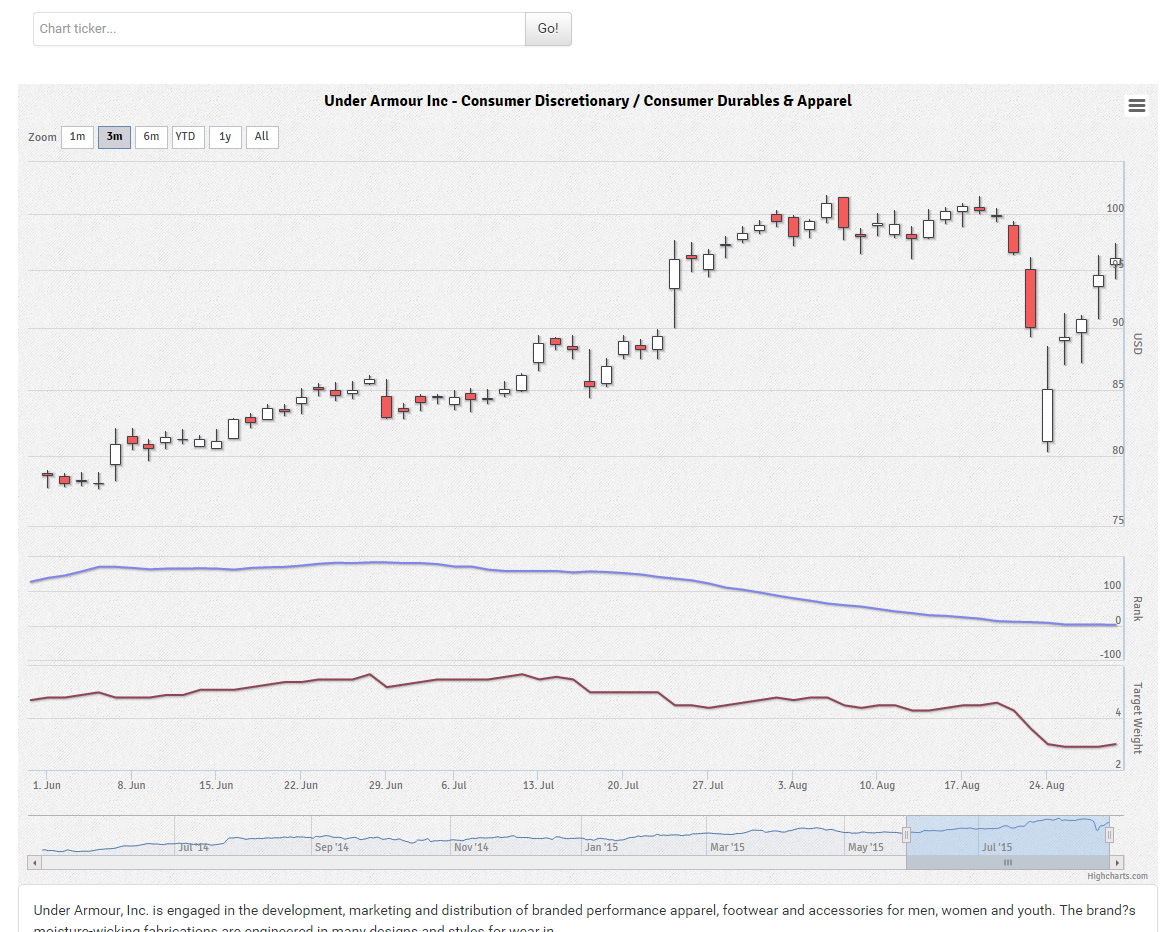Screen dimensions: 1165x932
Task: Open the chart context menu hamburger icon
Action: (1136, 106)
